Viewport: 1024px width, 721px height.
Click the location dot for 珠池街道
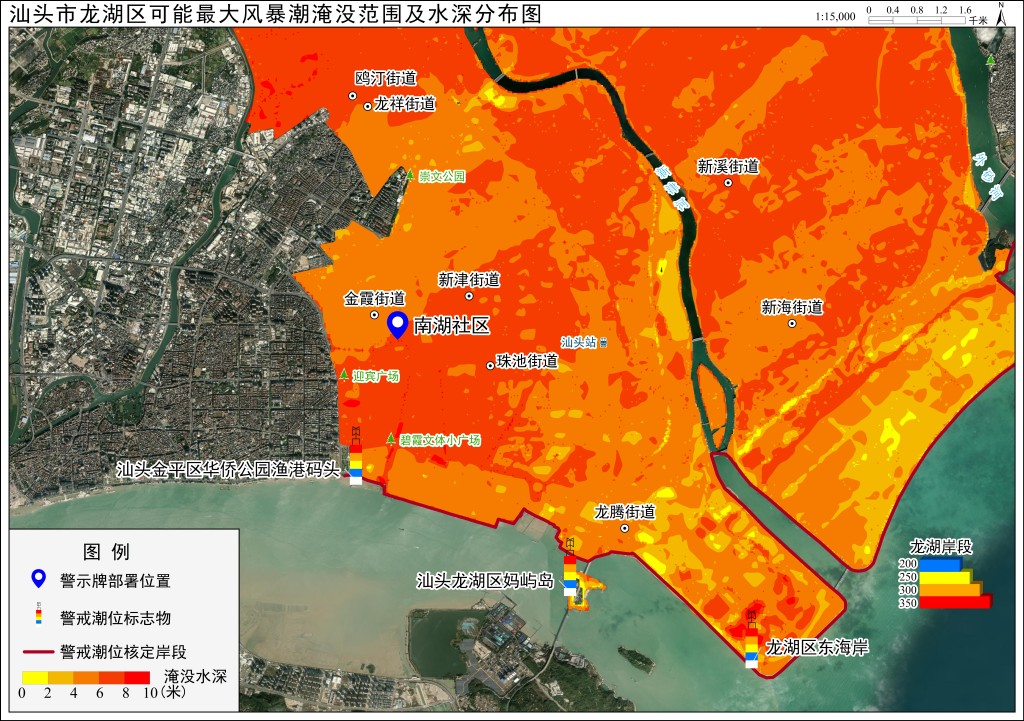tap(490, 366)
